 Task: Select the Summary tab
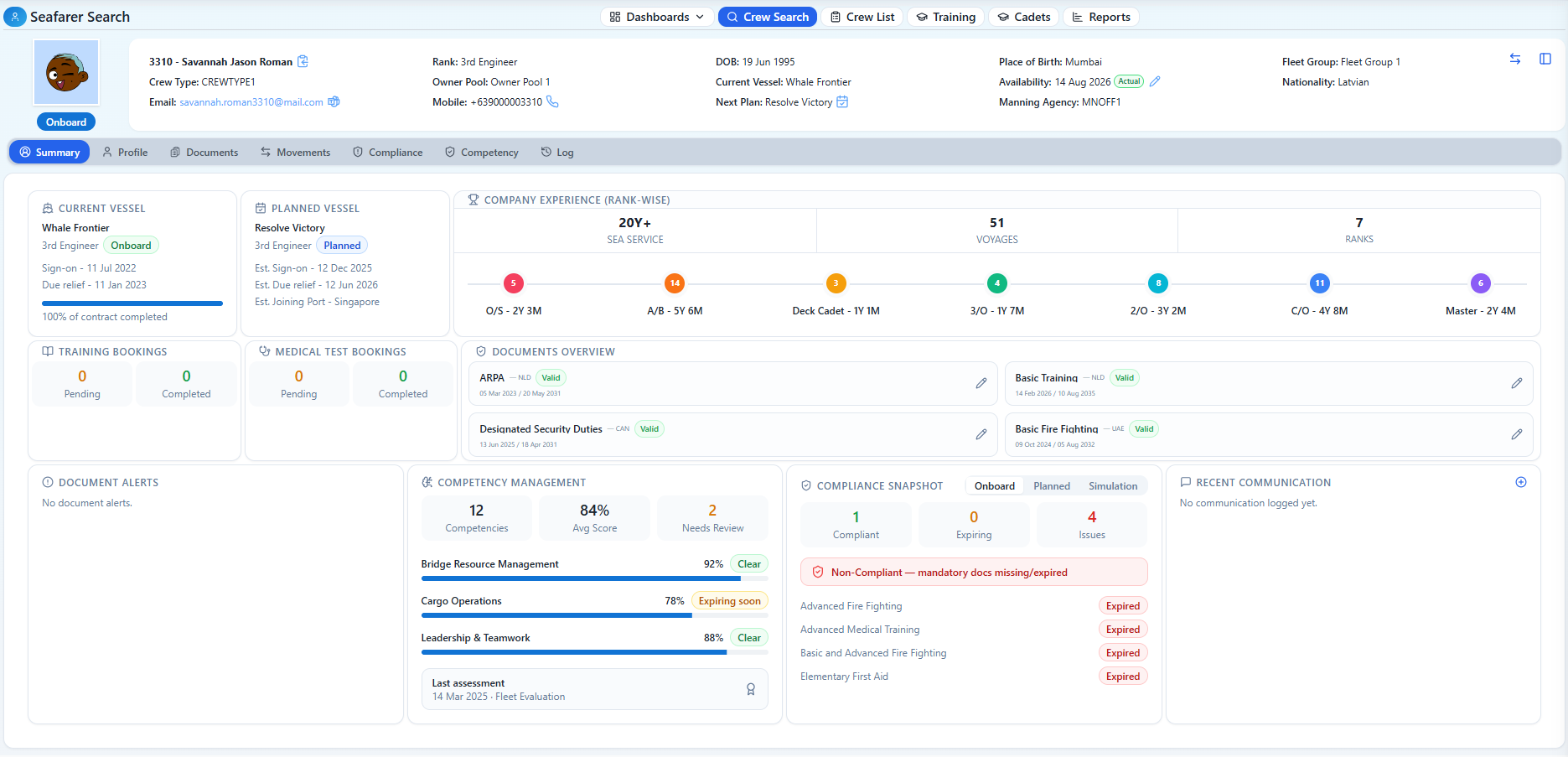point(49,152)
